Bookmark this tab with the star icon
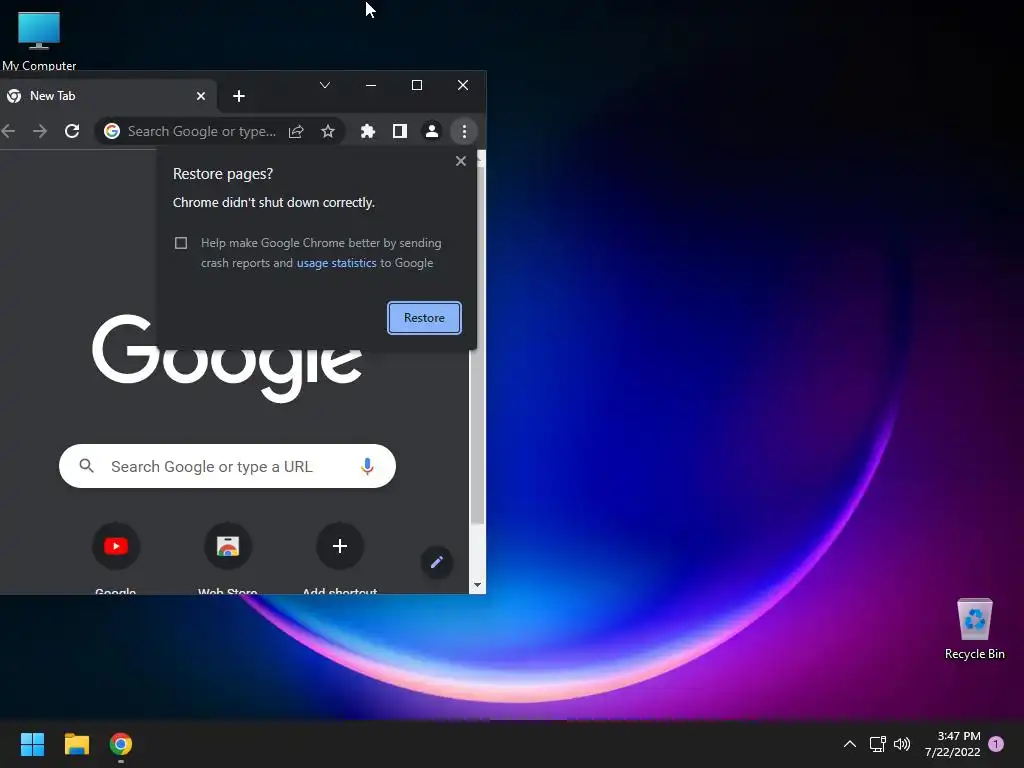 coord(328,131)
